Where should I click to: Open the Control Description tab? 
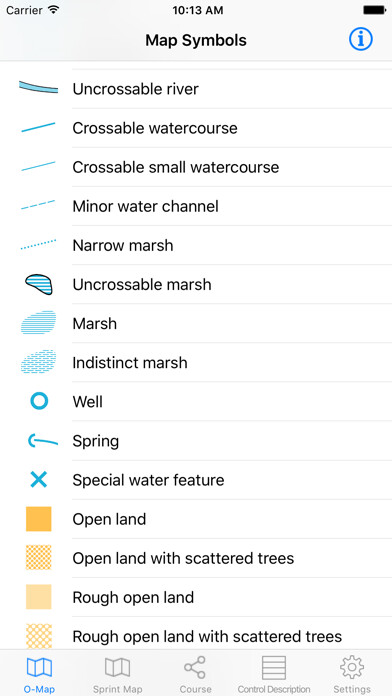point(274,675)
